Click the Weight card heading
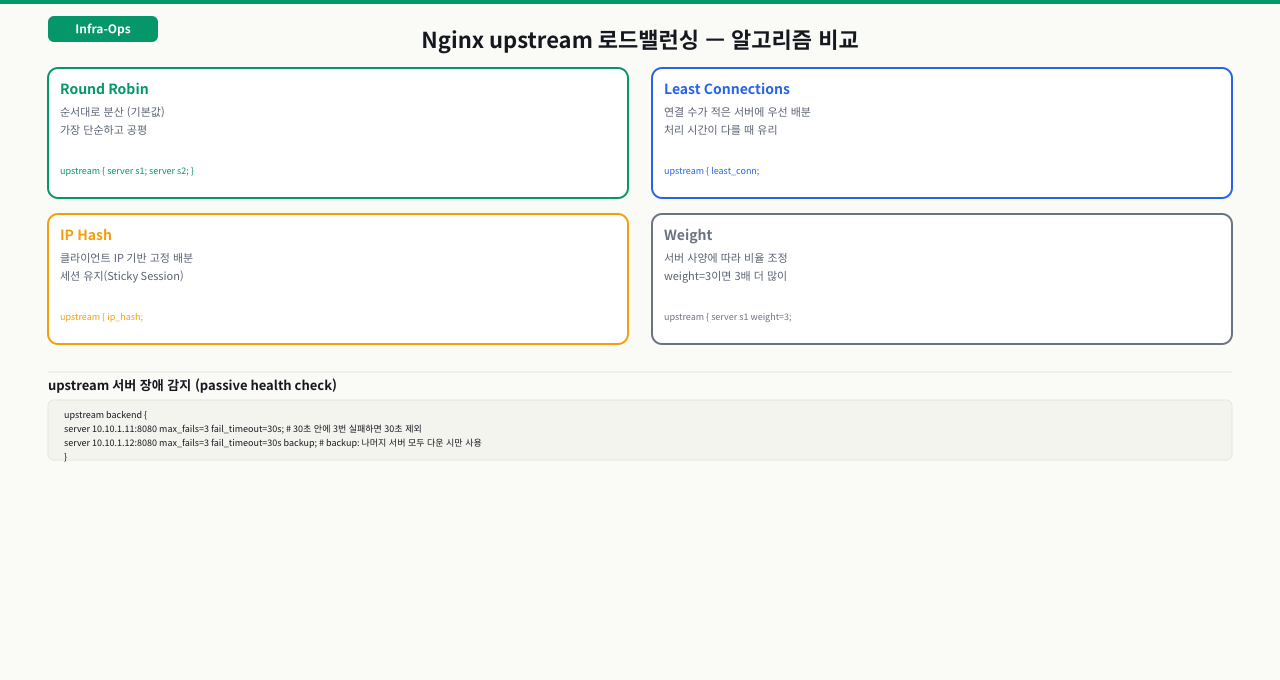This screenshot has width=1280, height=680. tap(688, 235)
